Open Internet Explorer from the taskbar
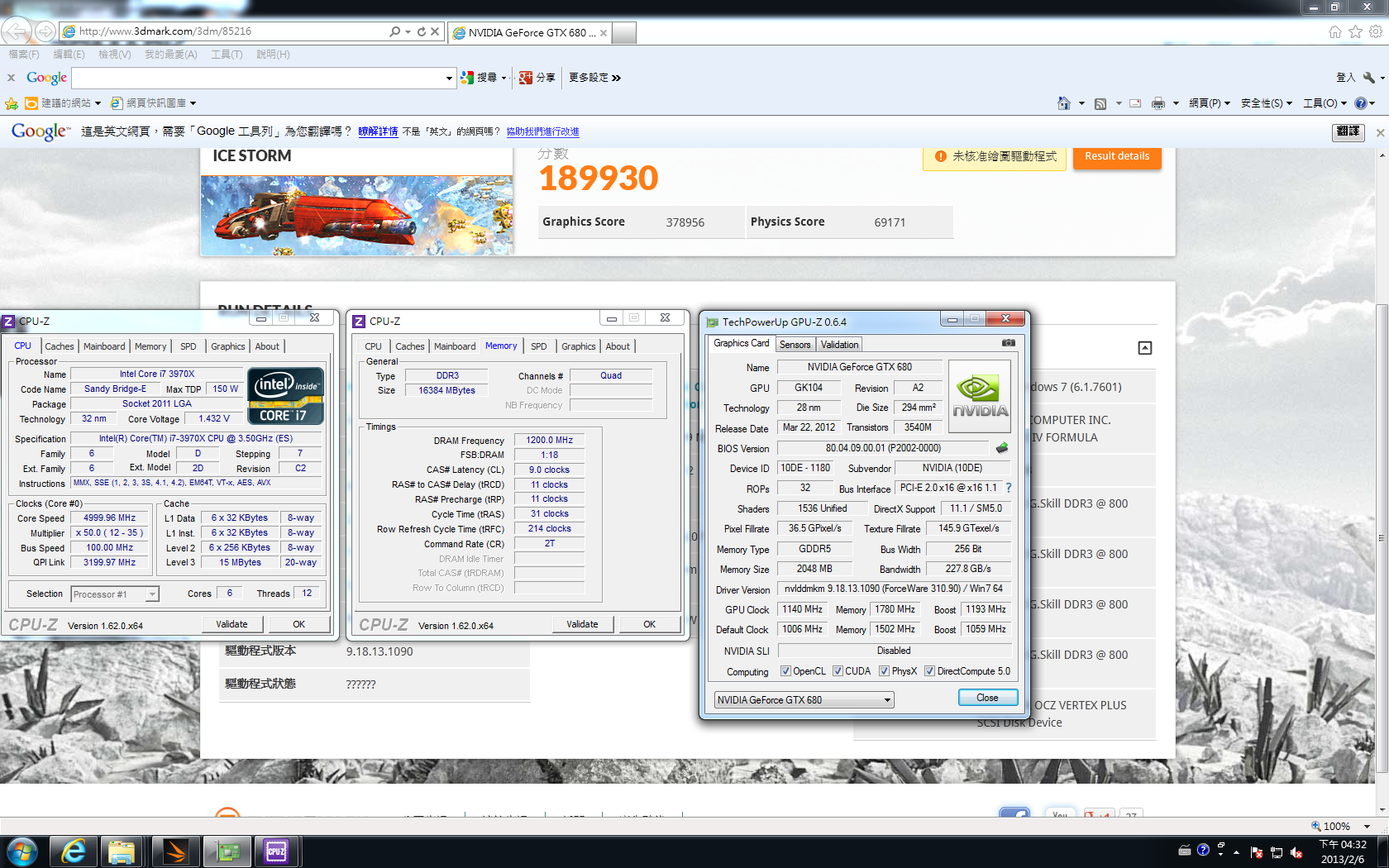Screen dimensions: 1389x868 (x=74, y=851)
